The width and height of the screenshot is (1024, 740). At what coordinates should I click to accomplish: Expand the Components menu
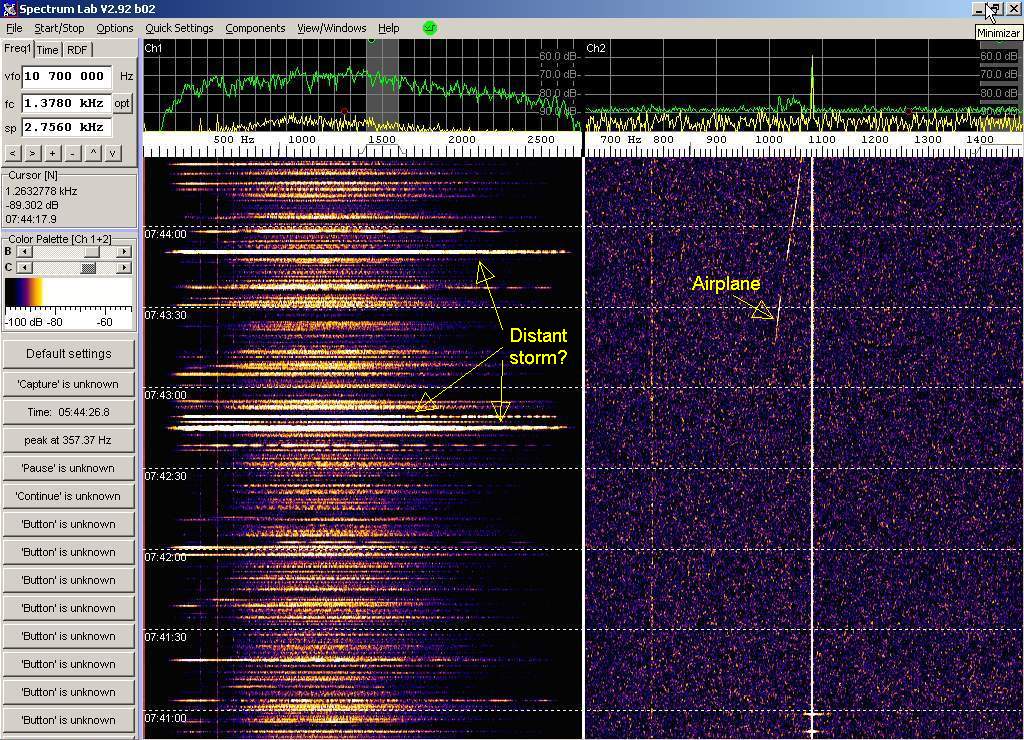[x=255, y=28]
